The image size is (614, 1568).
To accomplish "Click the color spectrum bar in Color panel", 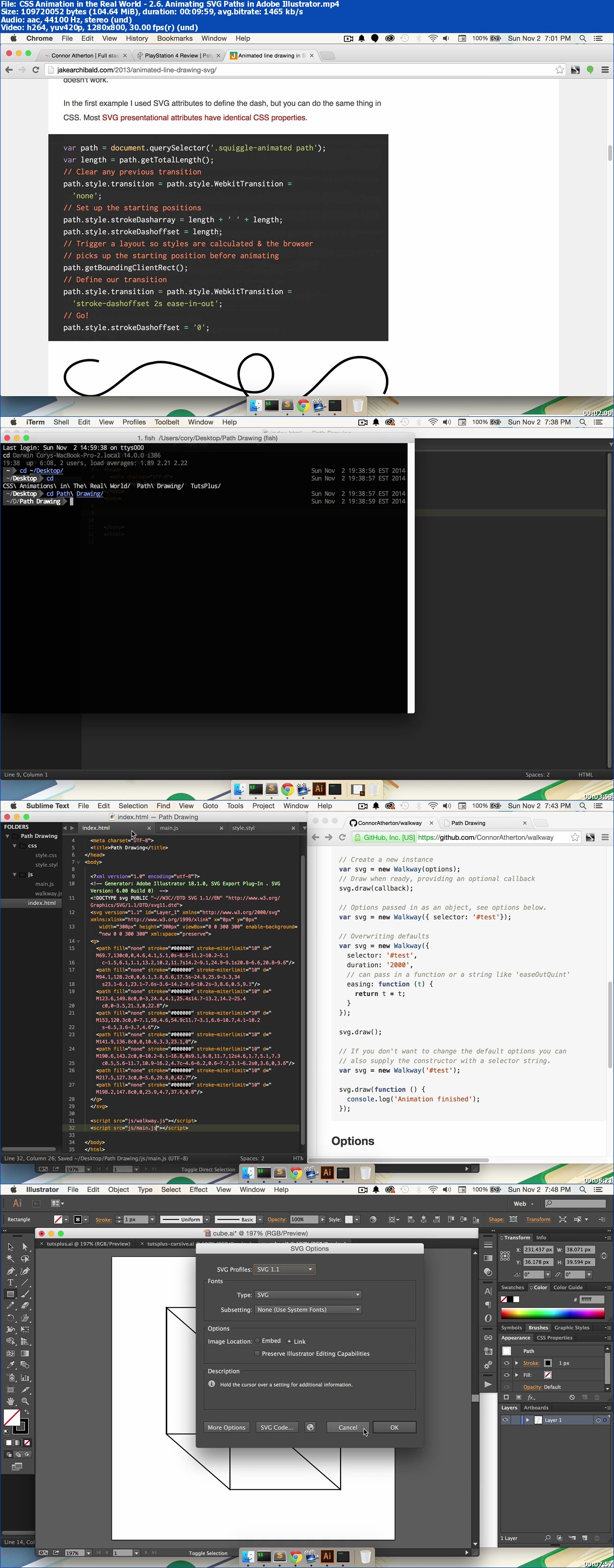I will click(553, 1314).
